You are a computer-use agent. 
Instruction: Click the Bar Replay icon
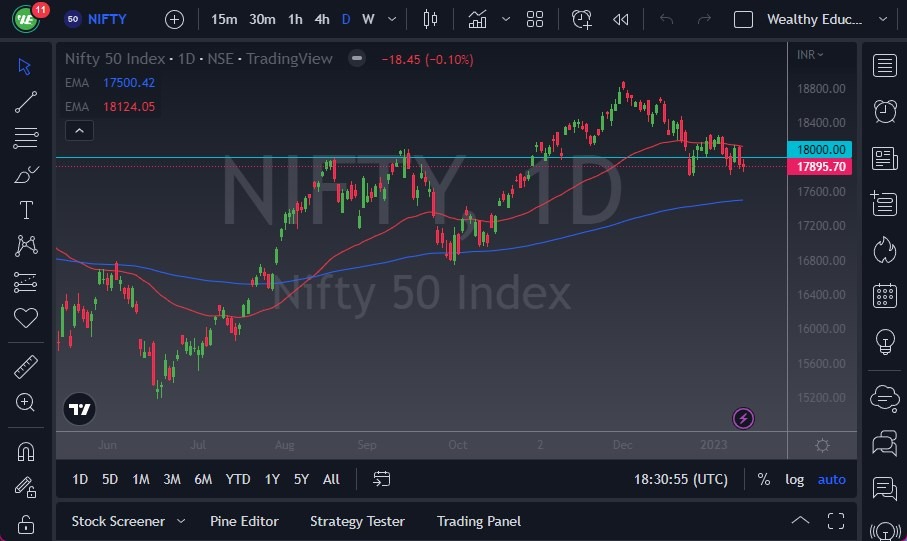621,19
